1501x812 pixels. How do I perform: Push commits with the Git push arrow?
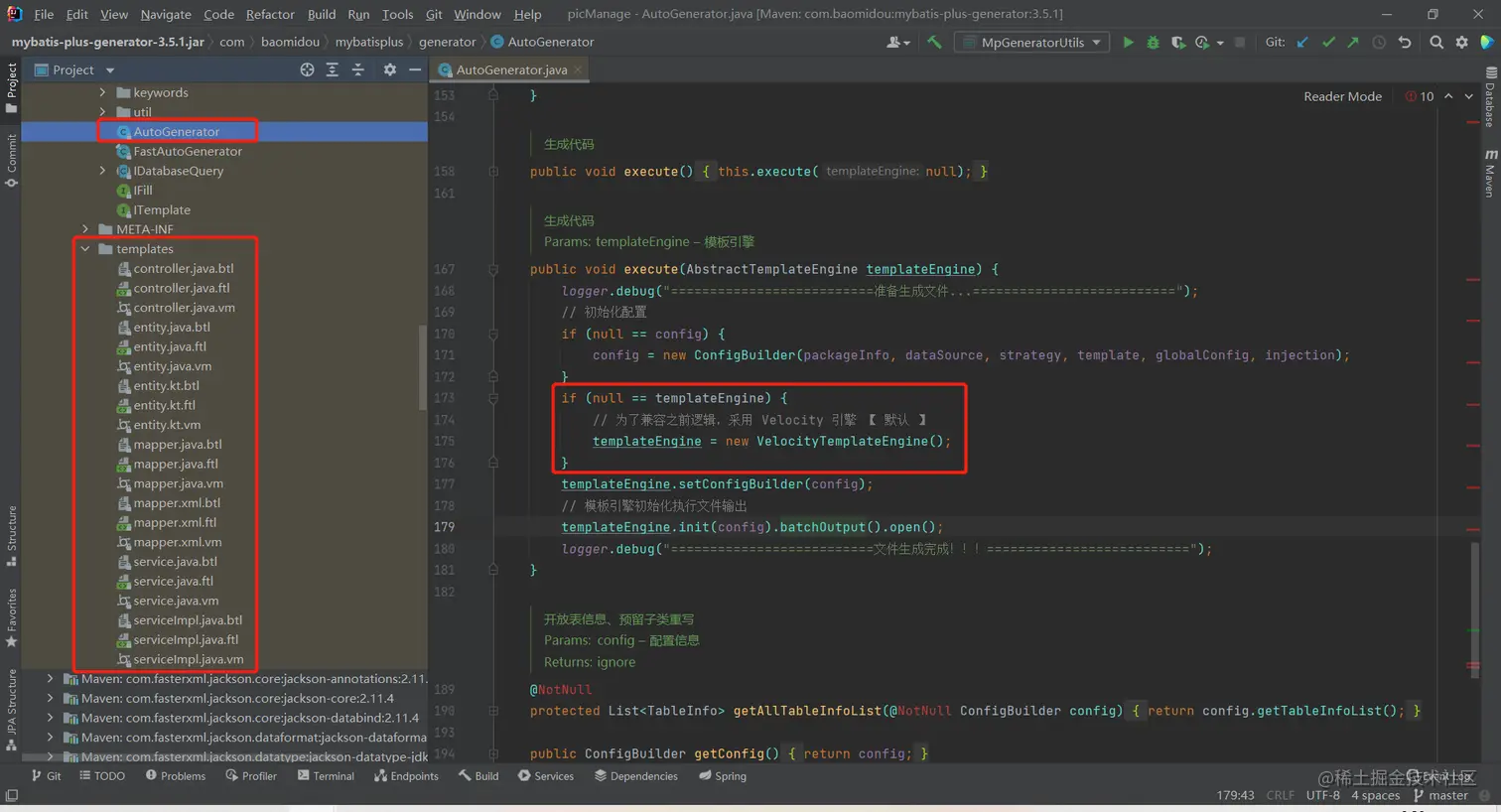click(1353, 43)
